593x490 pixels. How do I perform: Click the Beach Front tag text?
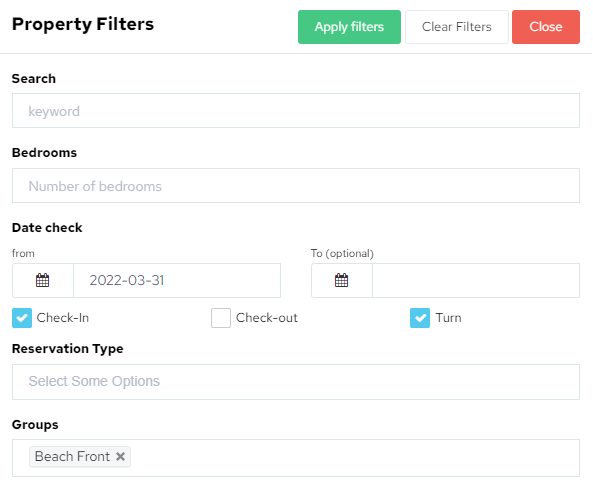point(72,457)
